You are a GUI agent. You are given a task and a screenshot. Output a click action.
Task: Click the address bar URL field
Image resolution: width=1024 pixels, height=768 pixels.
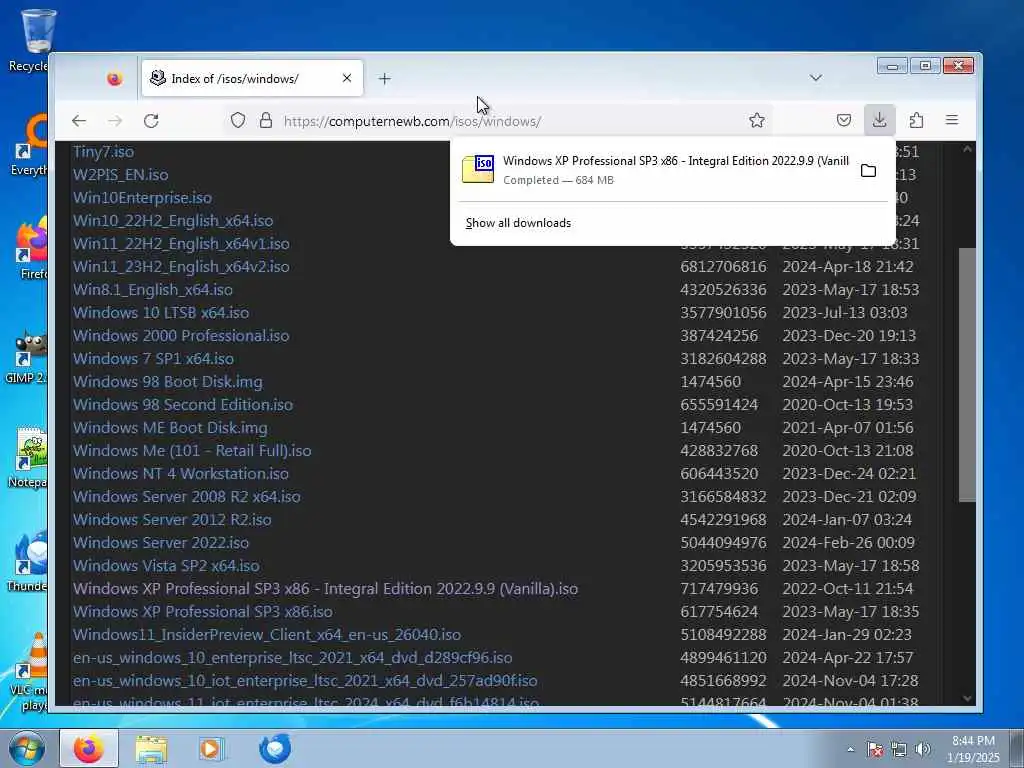[x=498, y=121]
